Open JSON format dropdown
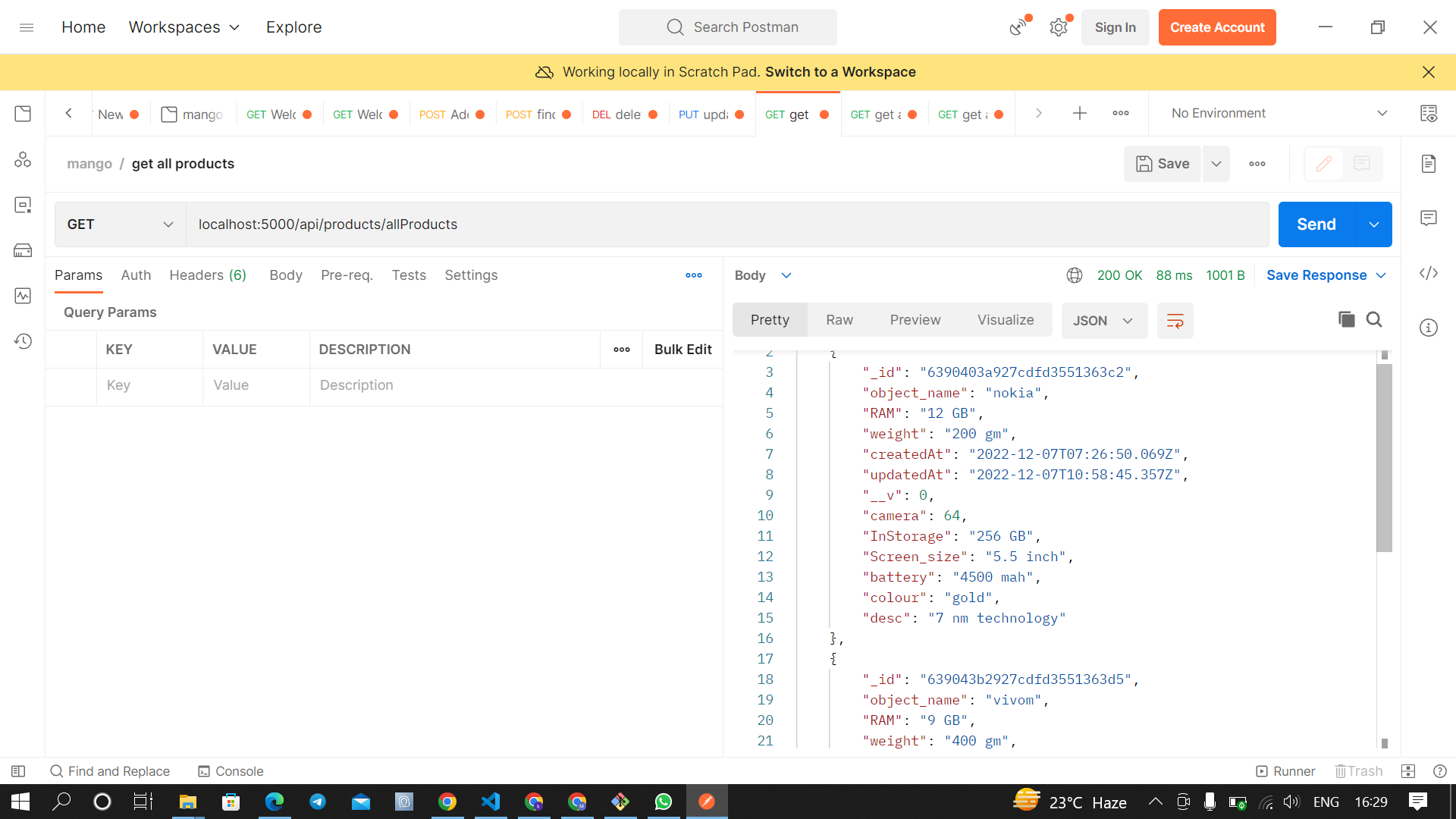 (1103, 321)
